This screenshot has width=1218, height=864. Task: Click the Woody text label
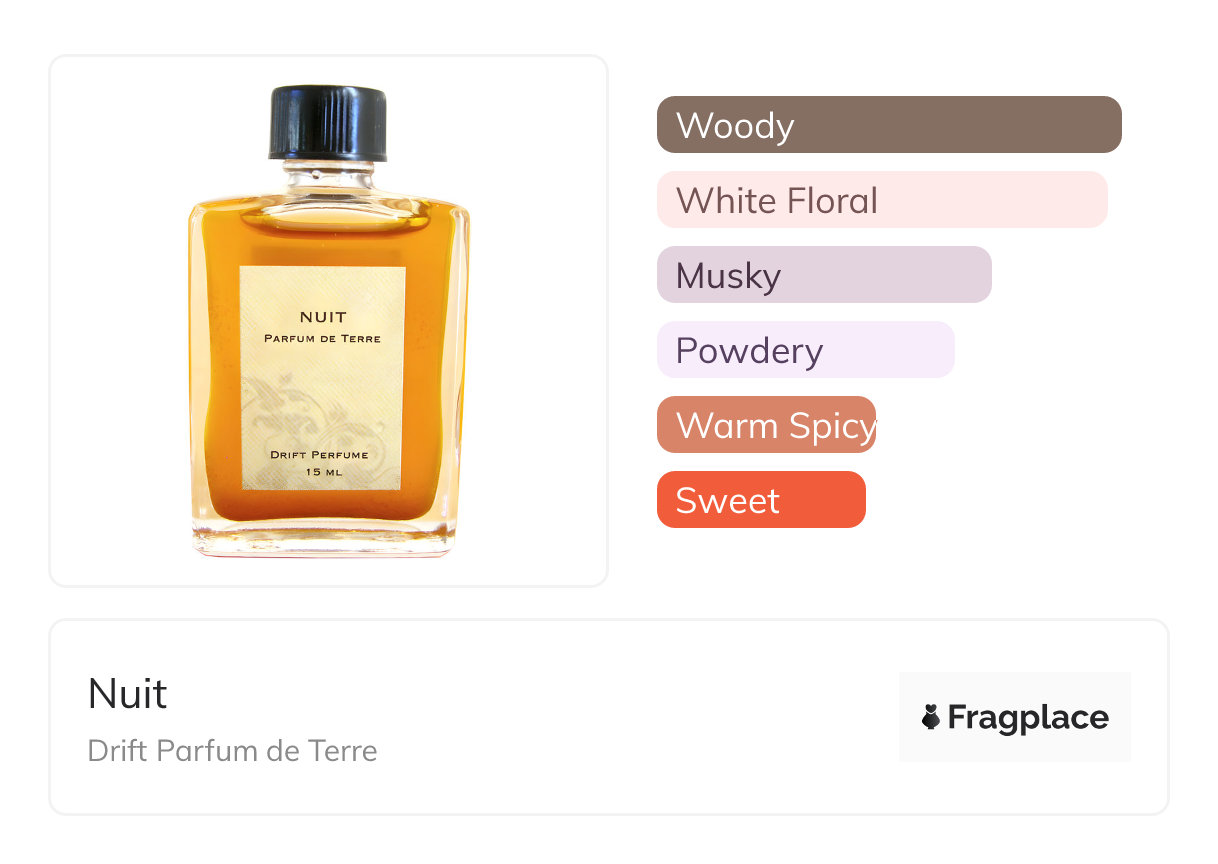pos(735,126)
